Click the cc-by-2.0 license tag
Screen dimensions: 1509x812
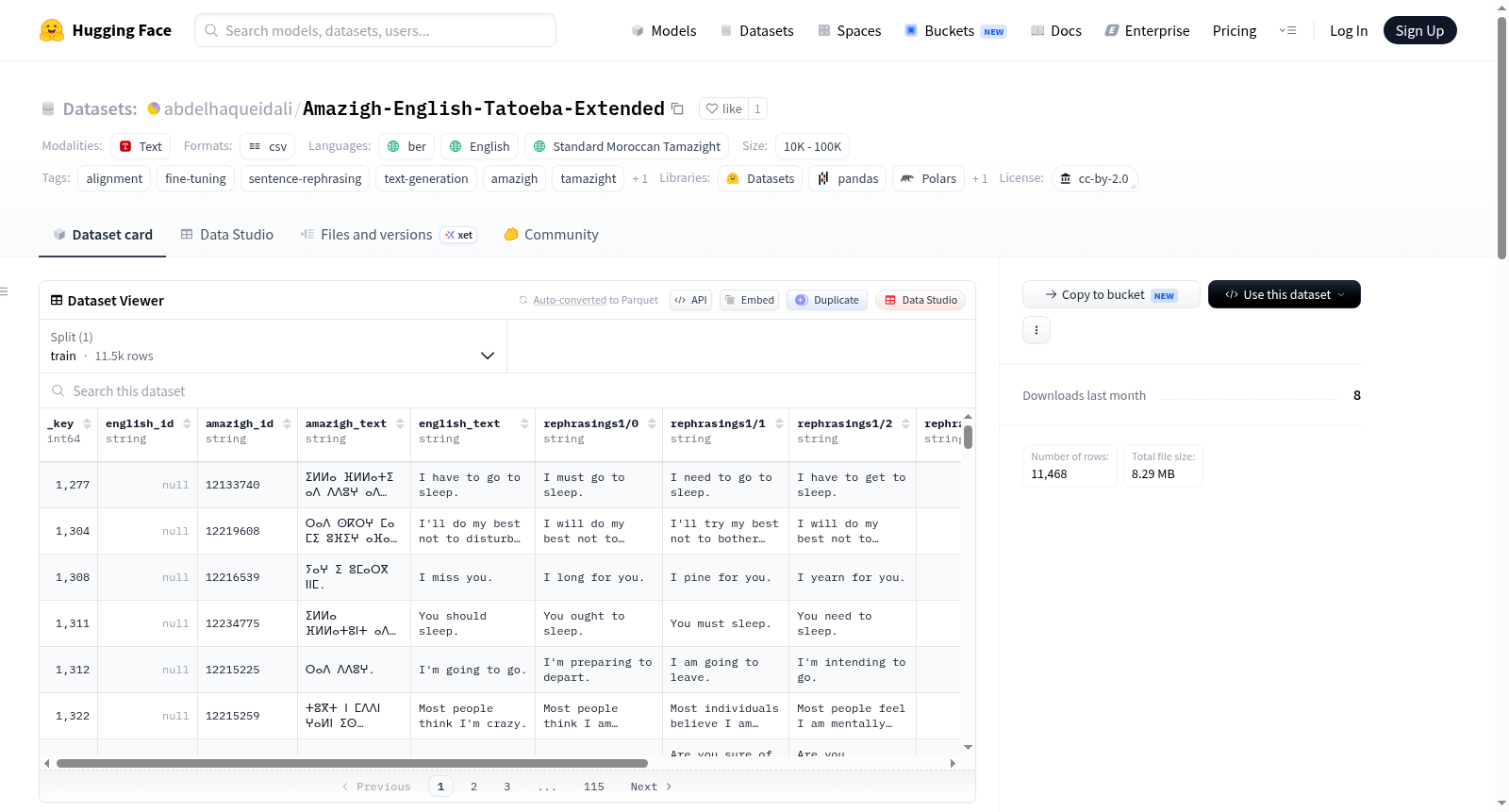(x=1094, y=178)
